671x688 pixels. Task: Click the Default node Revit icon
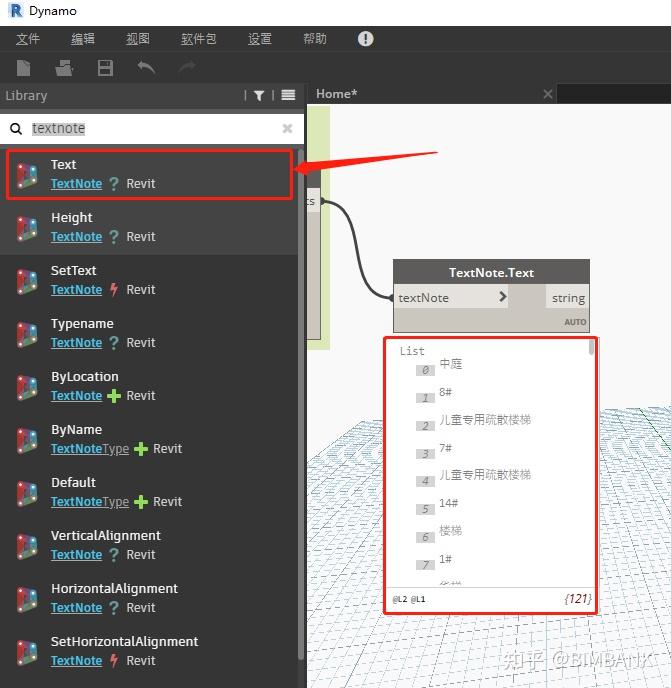[27, 493]
